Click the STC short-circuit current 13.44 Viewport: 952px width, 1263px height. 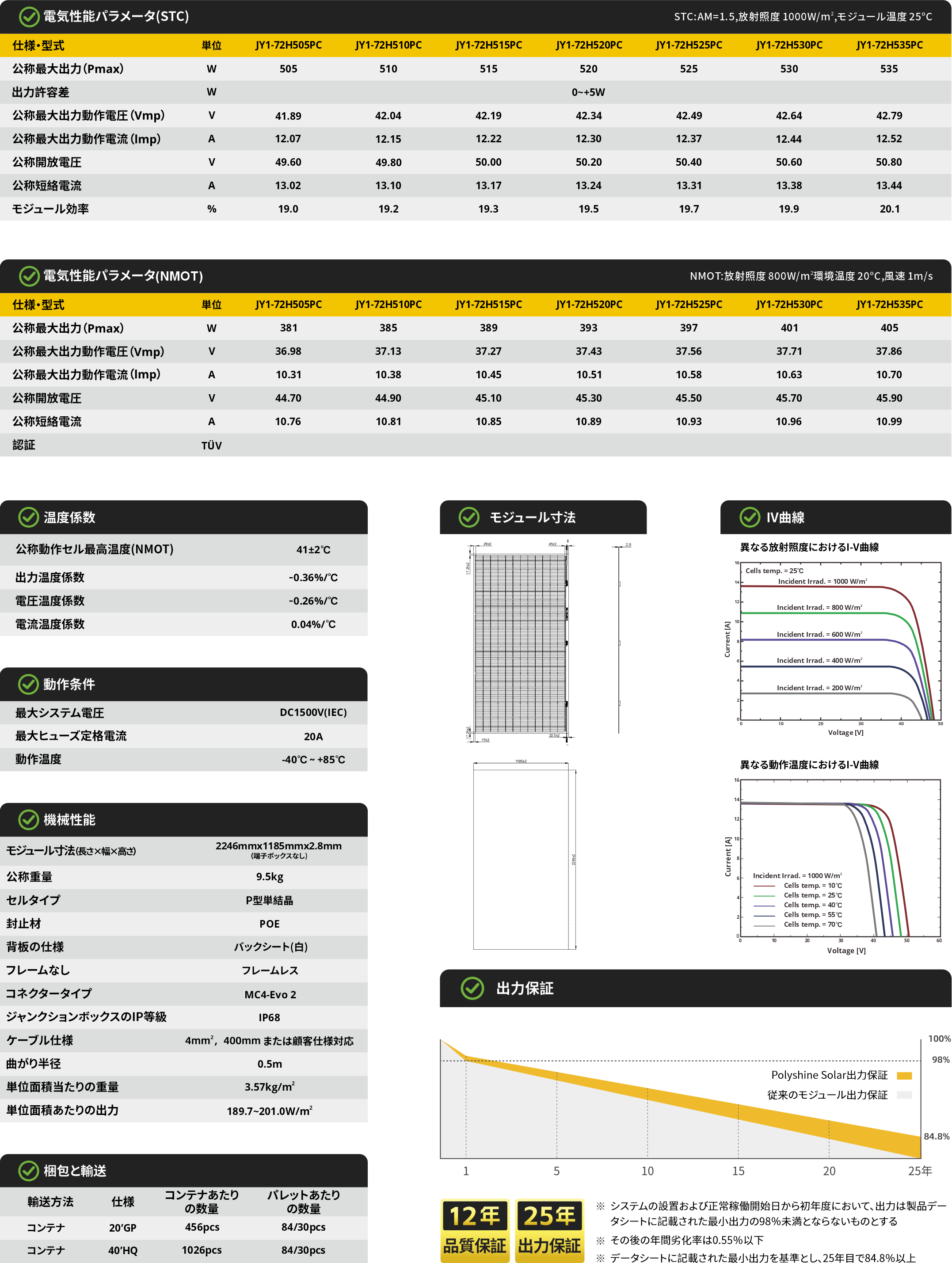(889, 186)
